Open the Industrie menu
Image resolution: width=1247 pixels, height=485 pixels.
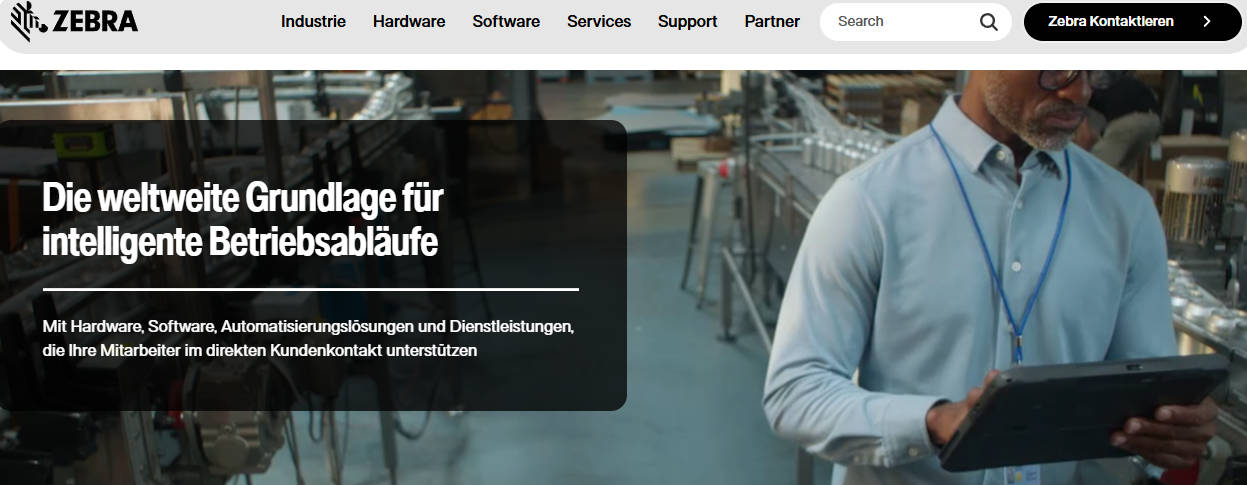coord(313,21)
